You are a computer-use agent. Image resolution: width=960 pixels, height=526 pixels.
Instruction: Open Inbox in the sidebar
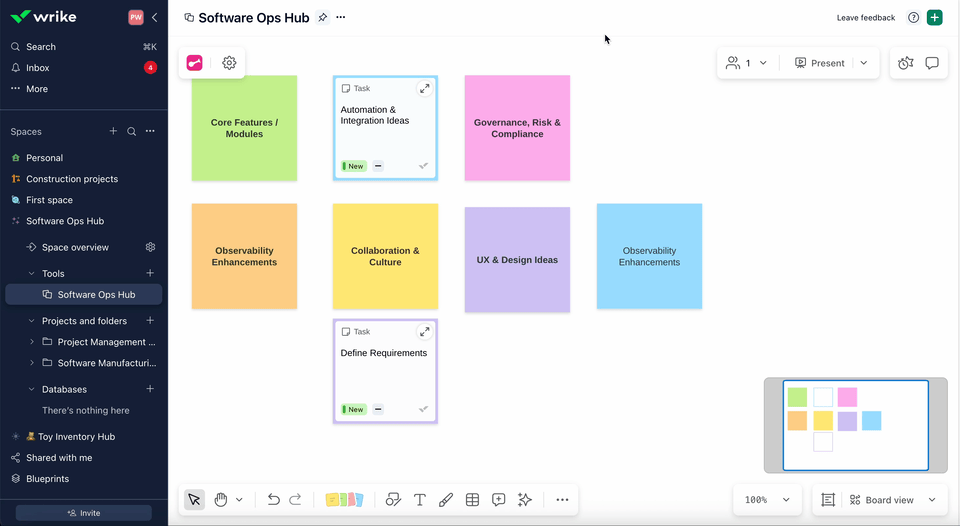coord(38,68)
